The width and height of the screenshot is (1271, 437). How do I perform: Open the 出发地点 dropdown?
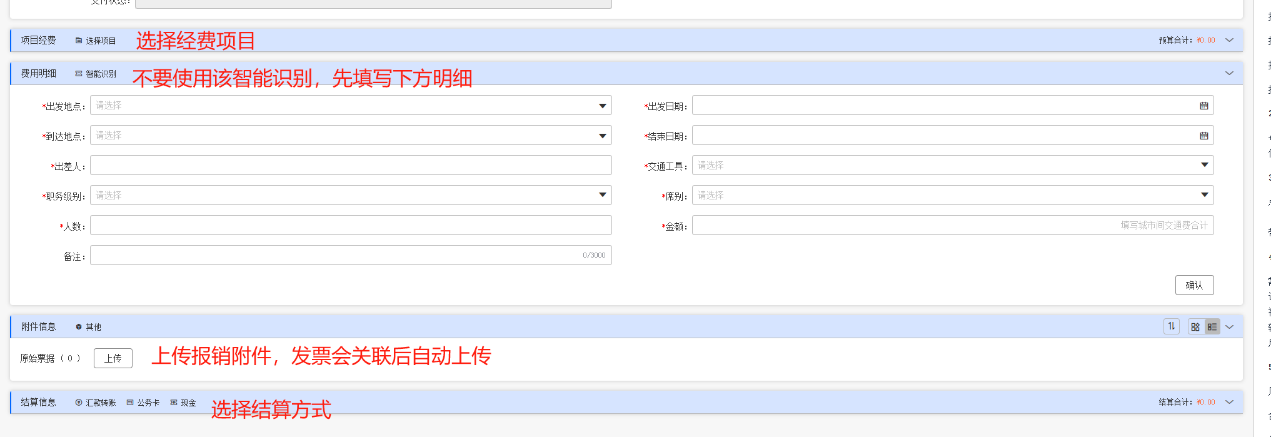[x=603, y=105]
